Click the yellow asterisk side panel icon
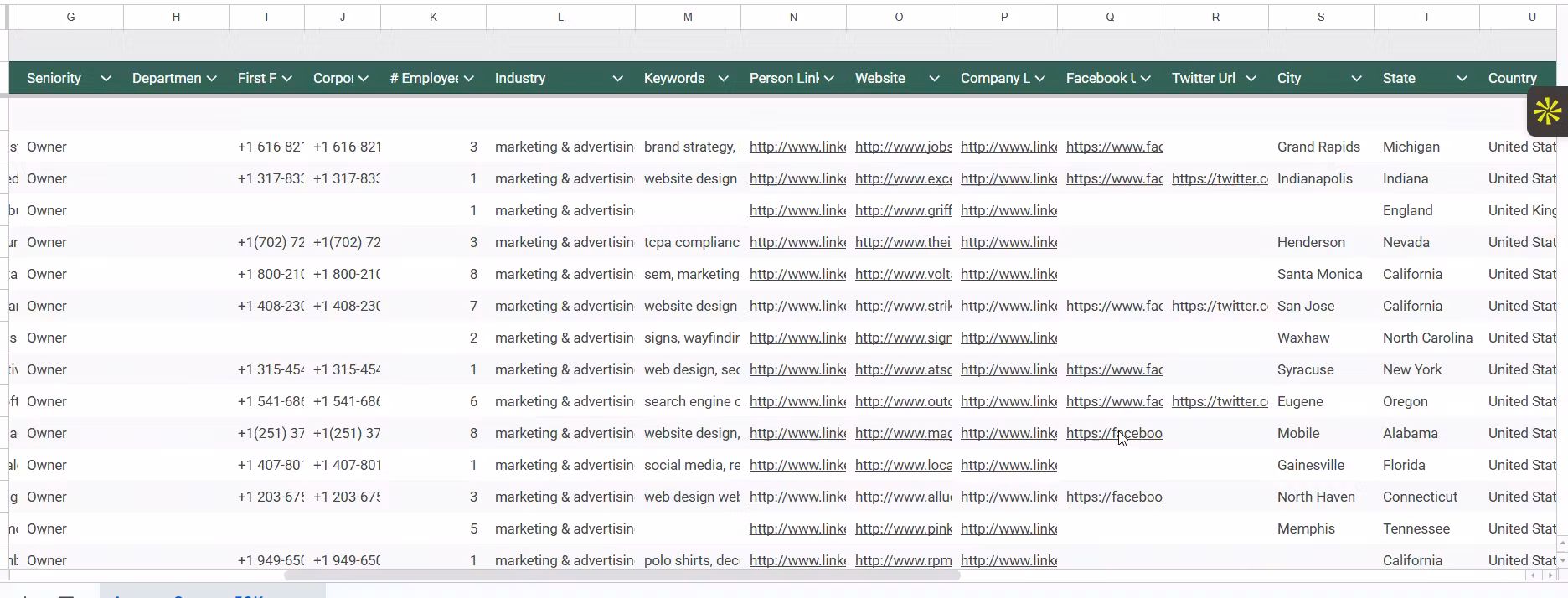The image size is (1568, 598). (x=1548, y=111)
